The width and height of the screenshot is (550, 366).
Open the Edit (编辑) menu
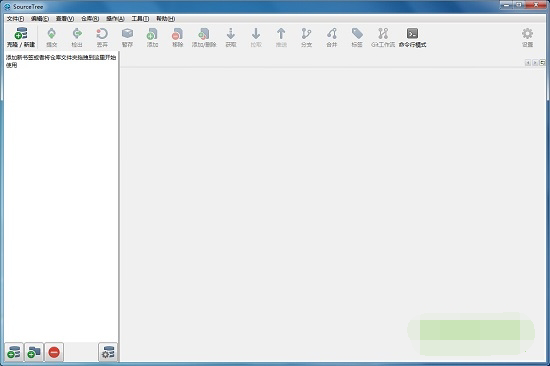coord(40,19)
